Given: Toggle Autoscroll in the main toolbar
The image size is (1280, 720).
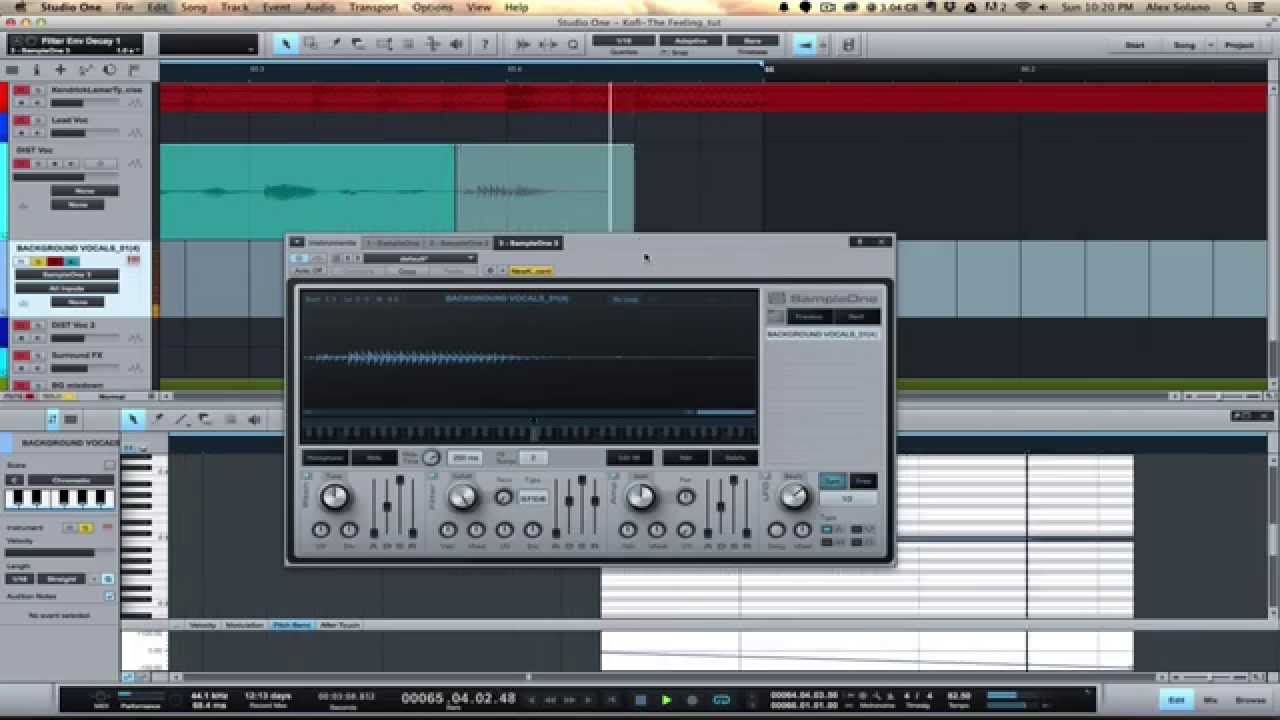Looking at the screenshot, I should (805, 44).
